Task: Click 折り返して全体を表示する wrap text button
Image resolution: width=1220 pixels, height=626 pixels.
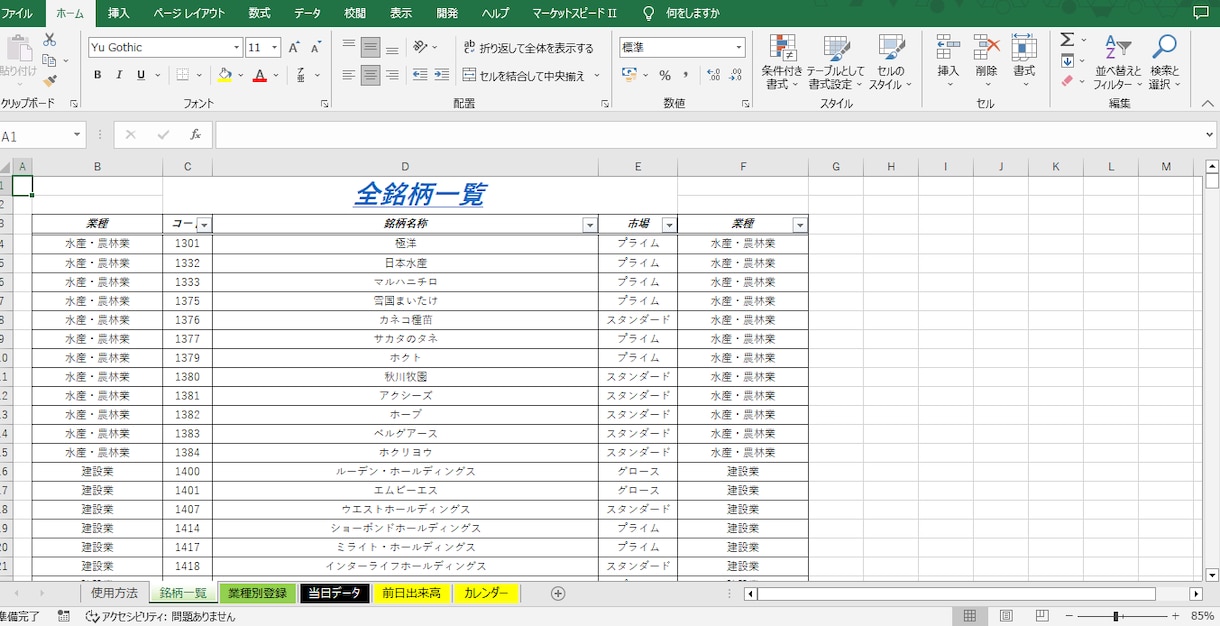Action: [x=528, y=47]
